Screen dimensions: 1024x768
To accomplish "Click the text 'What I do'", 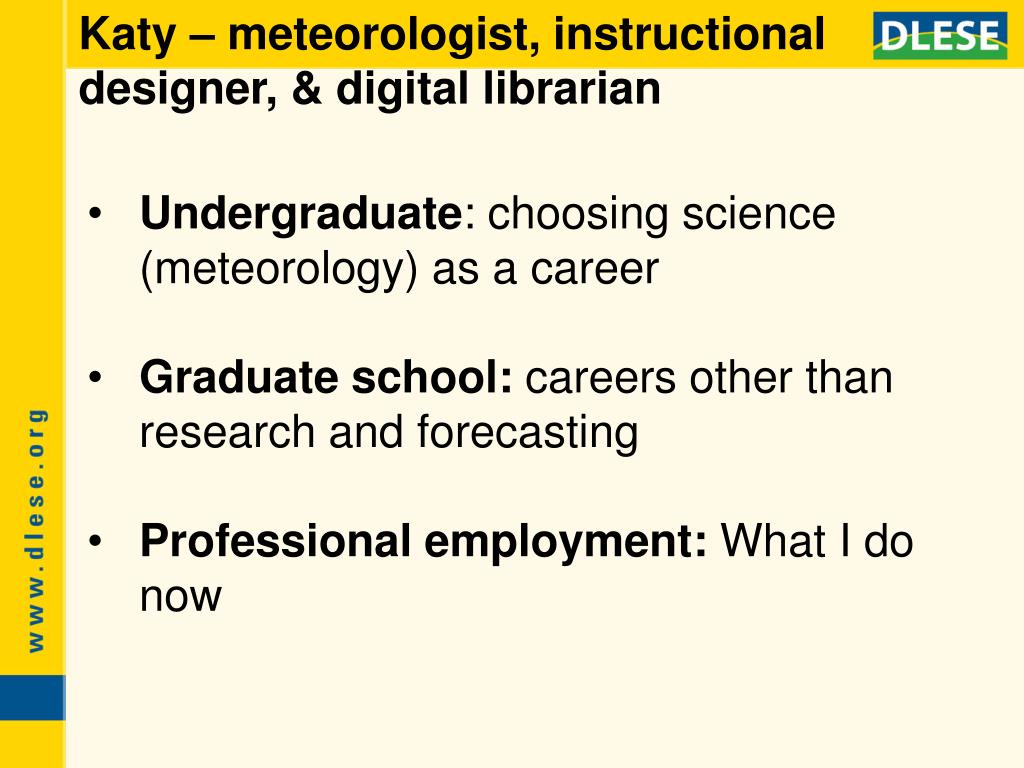I will tap(816, 541).
